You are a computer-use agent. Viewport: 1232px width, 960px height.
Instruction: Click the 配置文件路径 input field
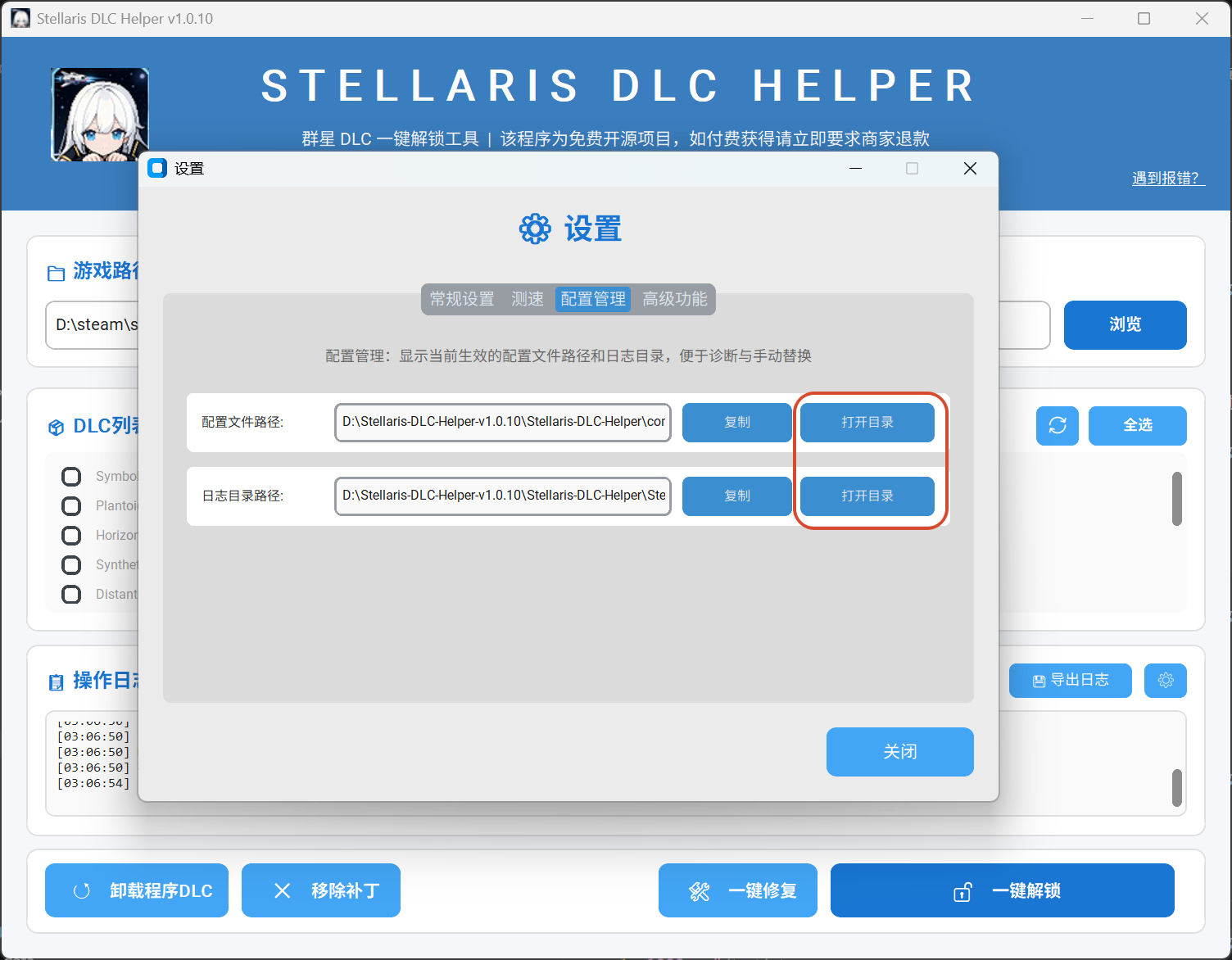(x=503, y=423)
